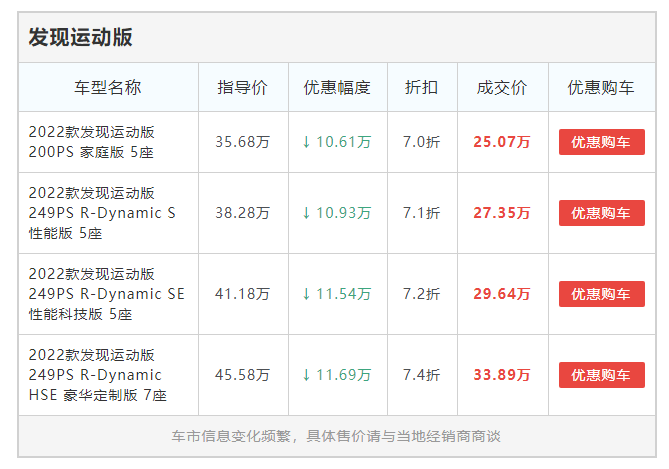Viewport: 669px width, 469px height.
Task: Click the 7.4折 discount cell
Action: point(422,375)
